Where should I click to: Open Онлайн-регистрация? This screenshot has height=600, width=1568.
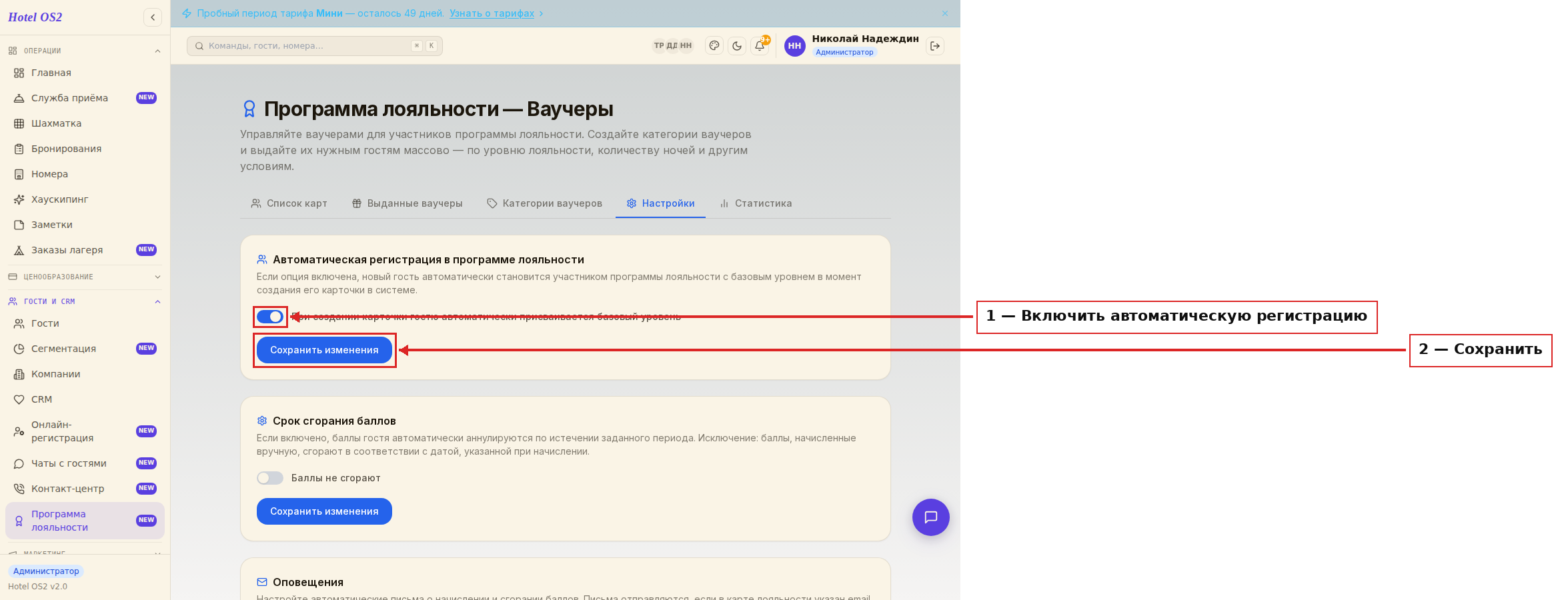(85, 431)
